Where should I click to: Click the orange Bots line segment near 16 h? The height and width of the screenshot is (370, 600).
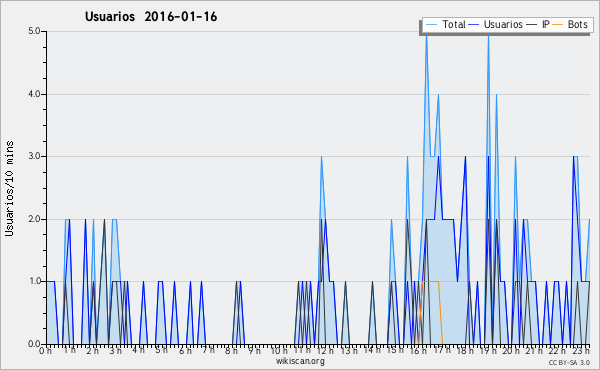point(430,282)
